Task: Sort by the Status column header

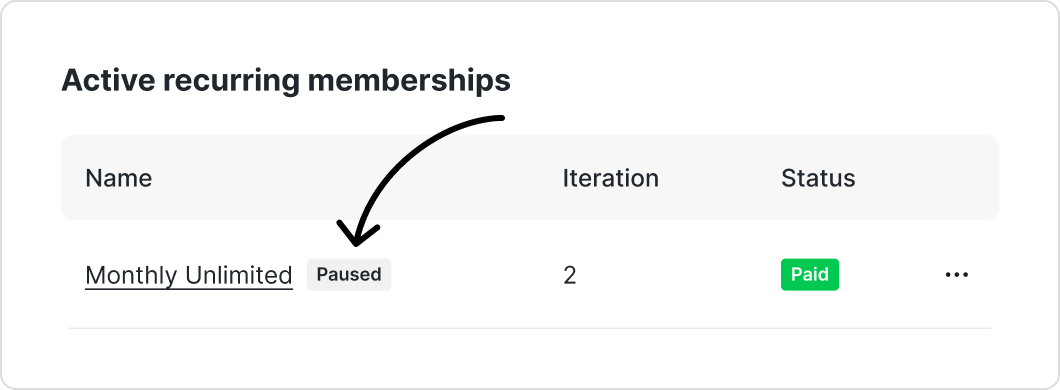Action: pyautogui.click(x=818, y=178)
